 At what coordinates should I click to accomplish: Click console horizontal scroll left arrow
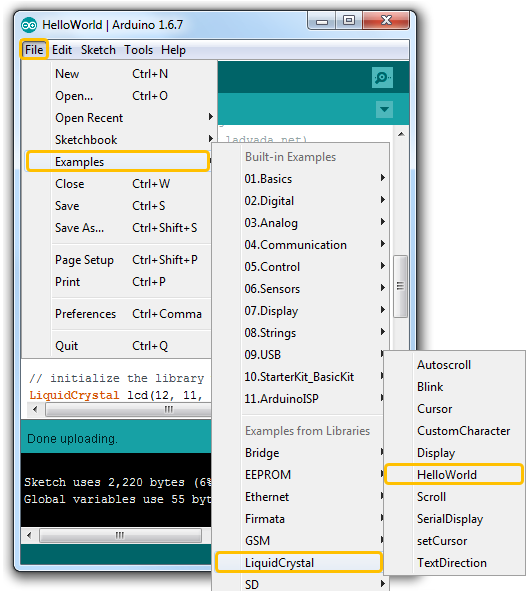pyautogui.click(x=30, y=536)
